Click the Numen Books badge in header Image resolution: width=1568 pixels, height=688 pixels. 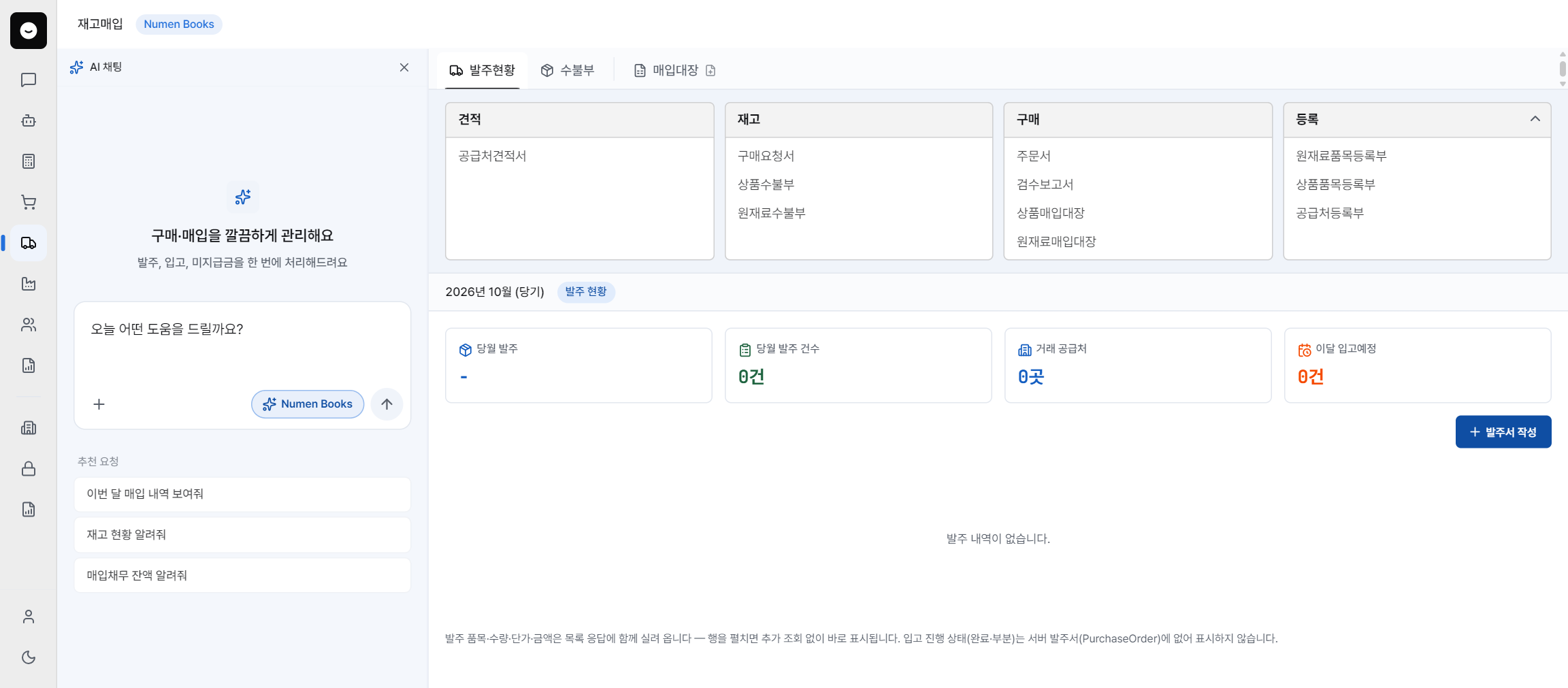click(179, 24)
